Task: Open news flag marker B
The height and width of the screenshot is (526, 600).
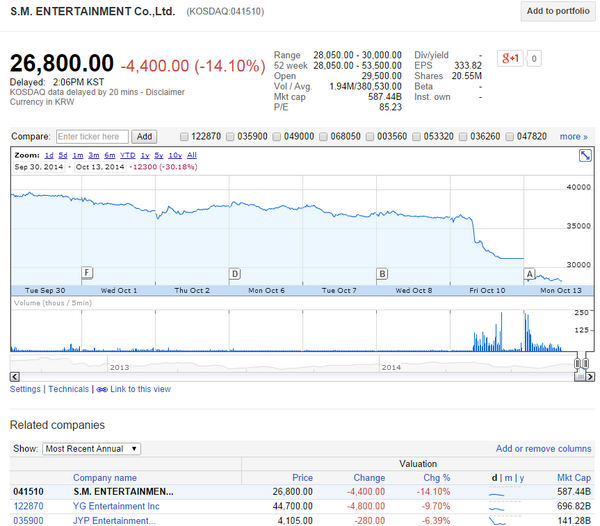Action: coord(382,274)
